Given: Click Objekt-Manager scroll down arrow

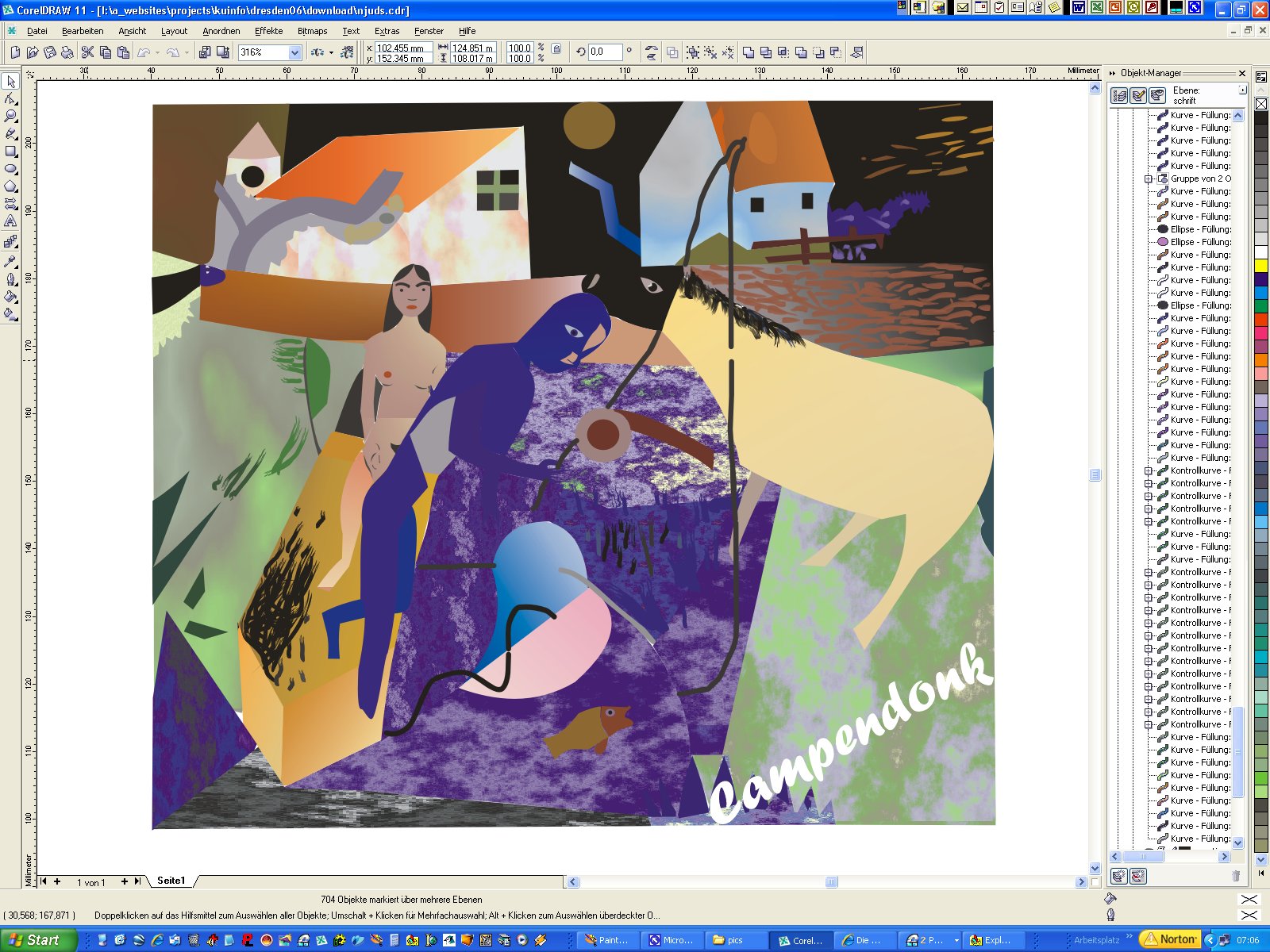Looking at the screenshot, I should tap(1237, 843).
